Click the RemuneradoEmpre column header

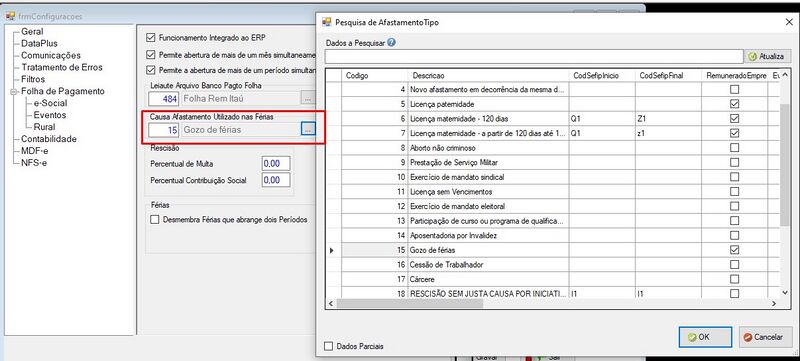(x=735, y=75)
